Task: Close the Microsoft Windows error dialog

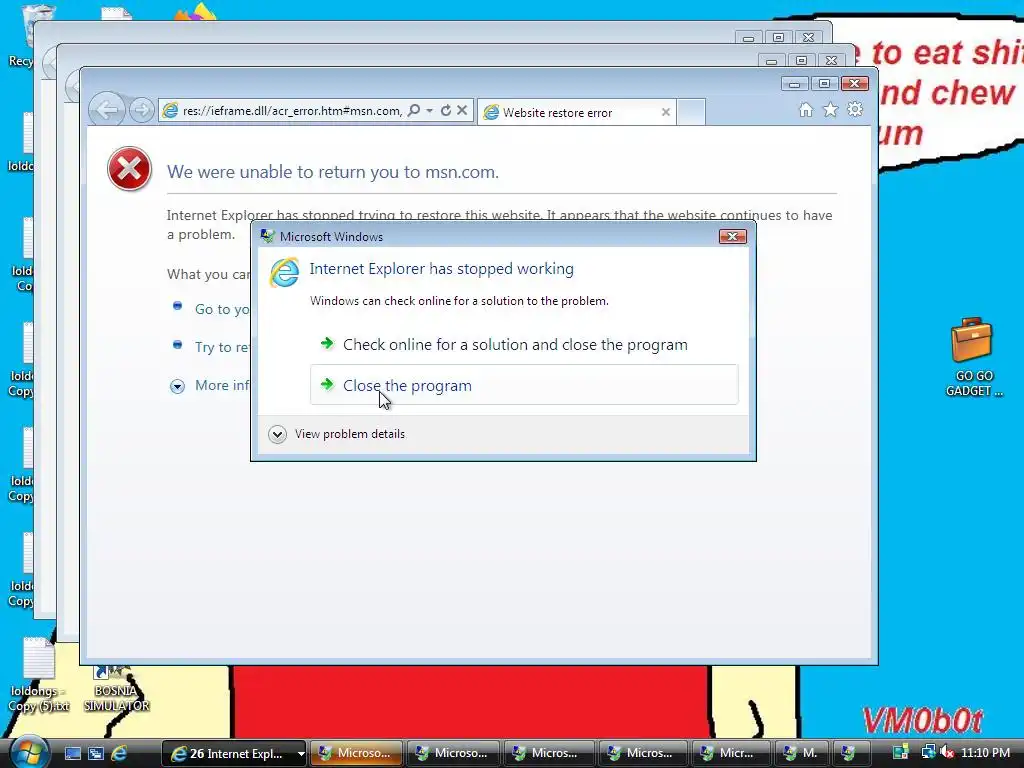Action: pos(732,236)
